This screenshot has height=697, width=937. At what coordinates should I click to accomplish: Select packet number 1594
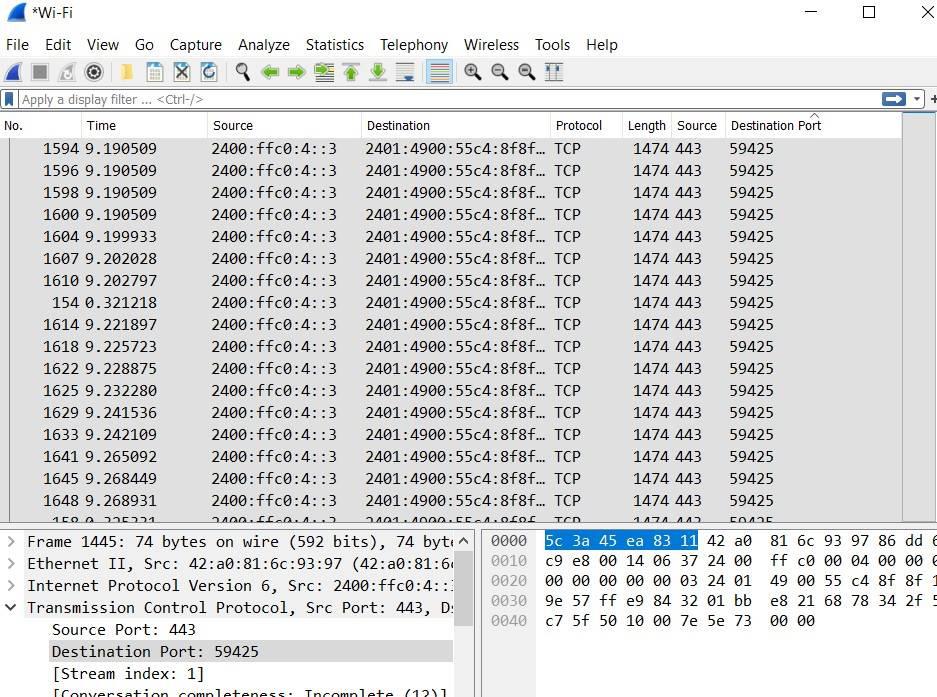point(451,148)
